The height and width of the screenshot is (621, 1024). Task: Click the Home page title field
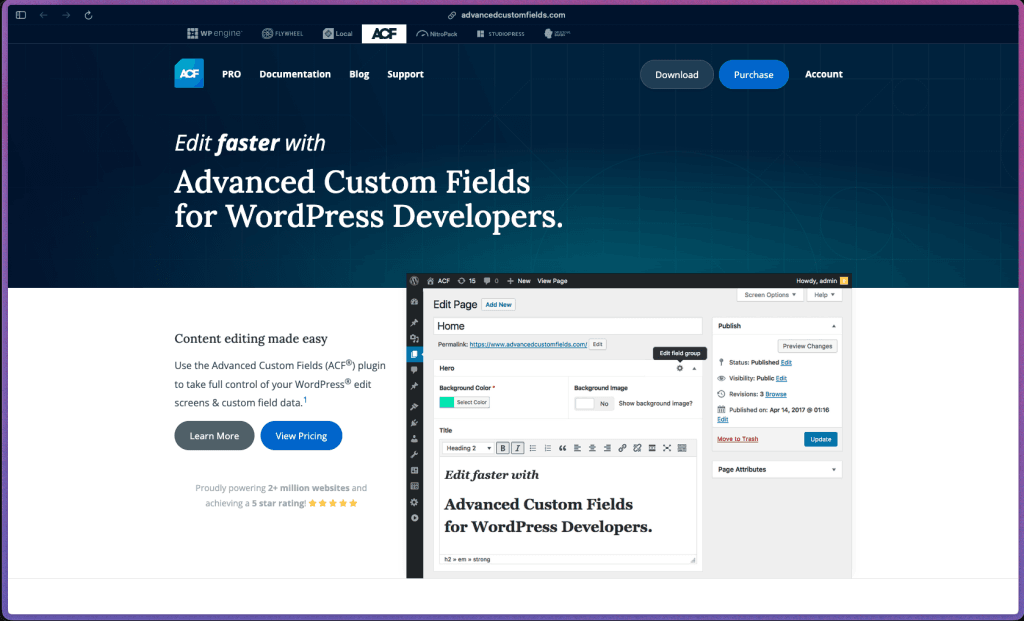568,326
